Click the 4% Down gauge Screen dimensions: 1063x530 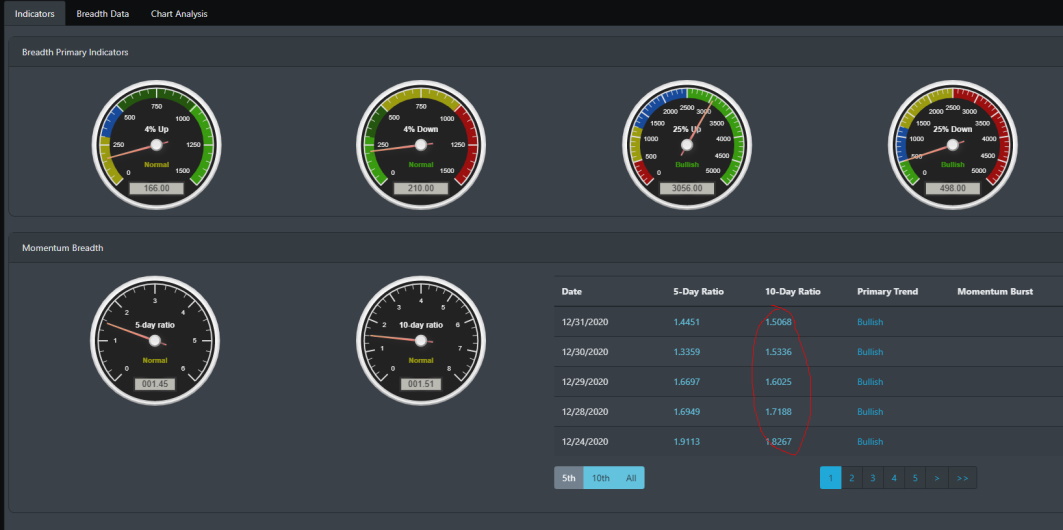[x=421, y=145]
